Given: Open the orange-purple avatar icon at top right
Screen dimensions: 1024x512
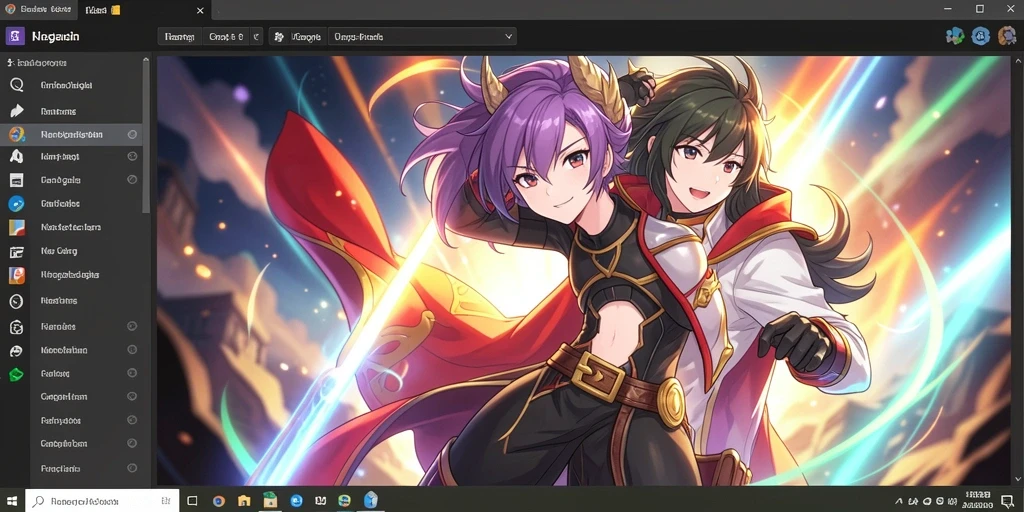Looking at the screenshot, I should point(1006,36).
